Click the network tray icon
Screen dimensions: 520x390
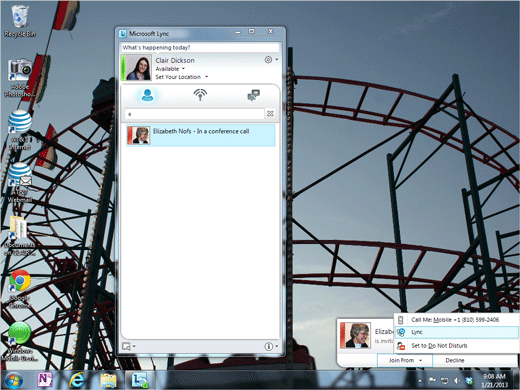pyautogui.click(x=444, y=380)
